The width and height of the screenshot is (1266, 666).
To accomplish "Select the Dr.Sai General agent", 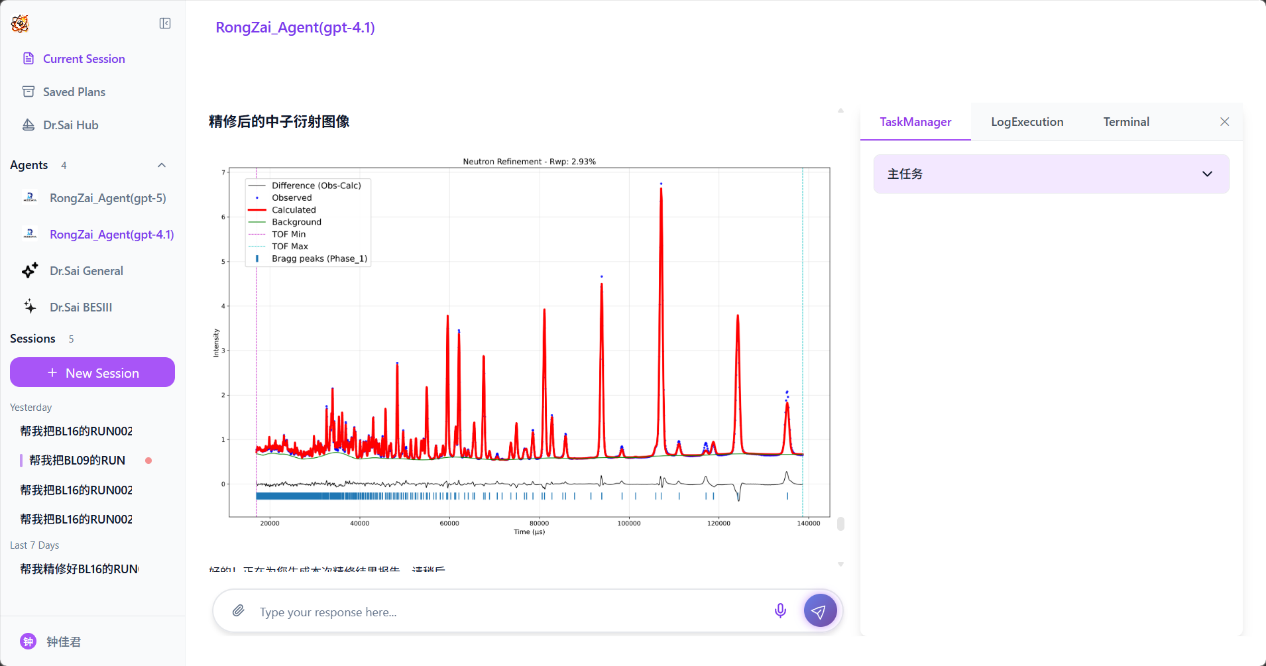I will pos(86,271).
